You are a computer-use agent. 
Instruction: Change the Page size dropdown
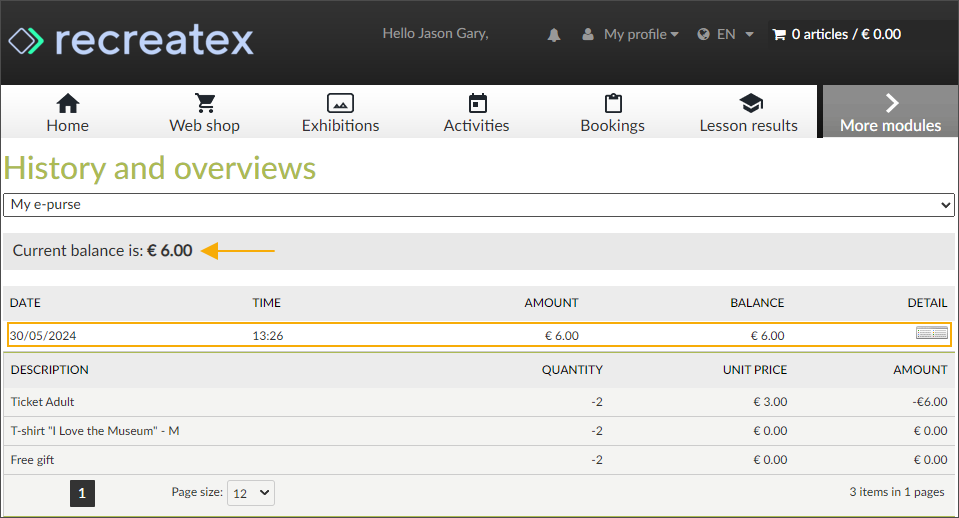250,492
